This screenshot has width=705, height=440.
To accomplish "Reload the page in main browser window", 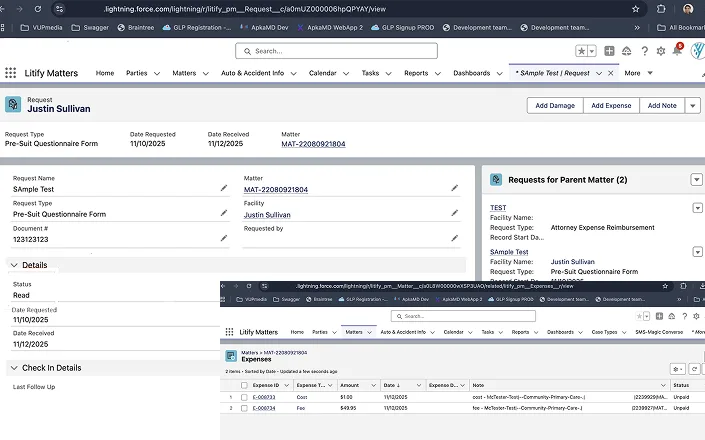I will click(38, 9).
